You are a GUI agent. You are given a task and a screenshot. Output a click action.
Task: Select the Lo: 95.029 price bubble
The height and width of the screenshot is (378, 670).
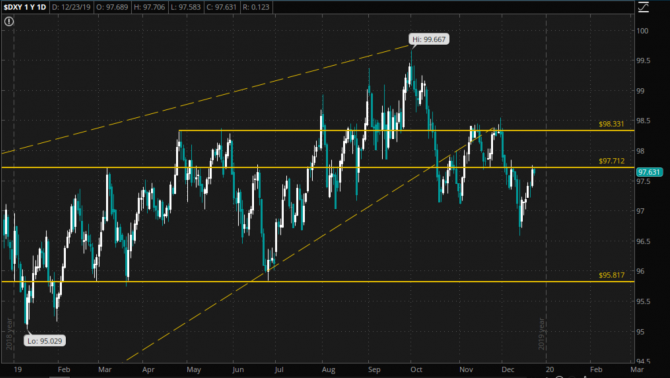pyautogui.click(x=45, y=341)
